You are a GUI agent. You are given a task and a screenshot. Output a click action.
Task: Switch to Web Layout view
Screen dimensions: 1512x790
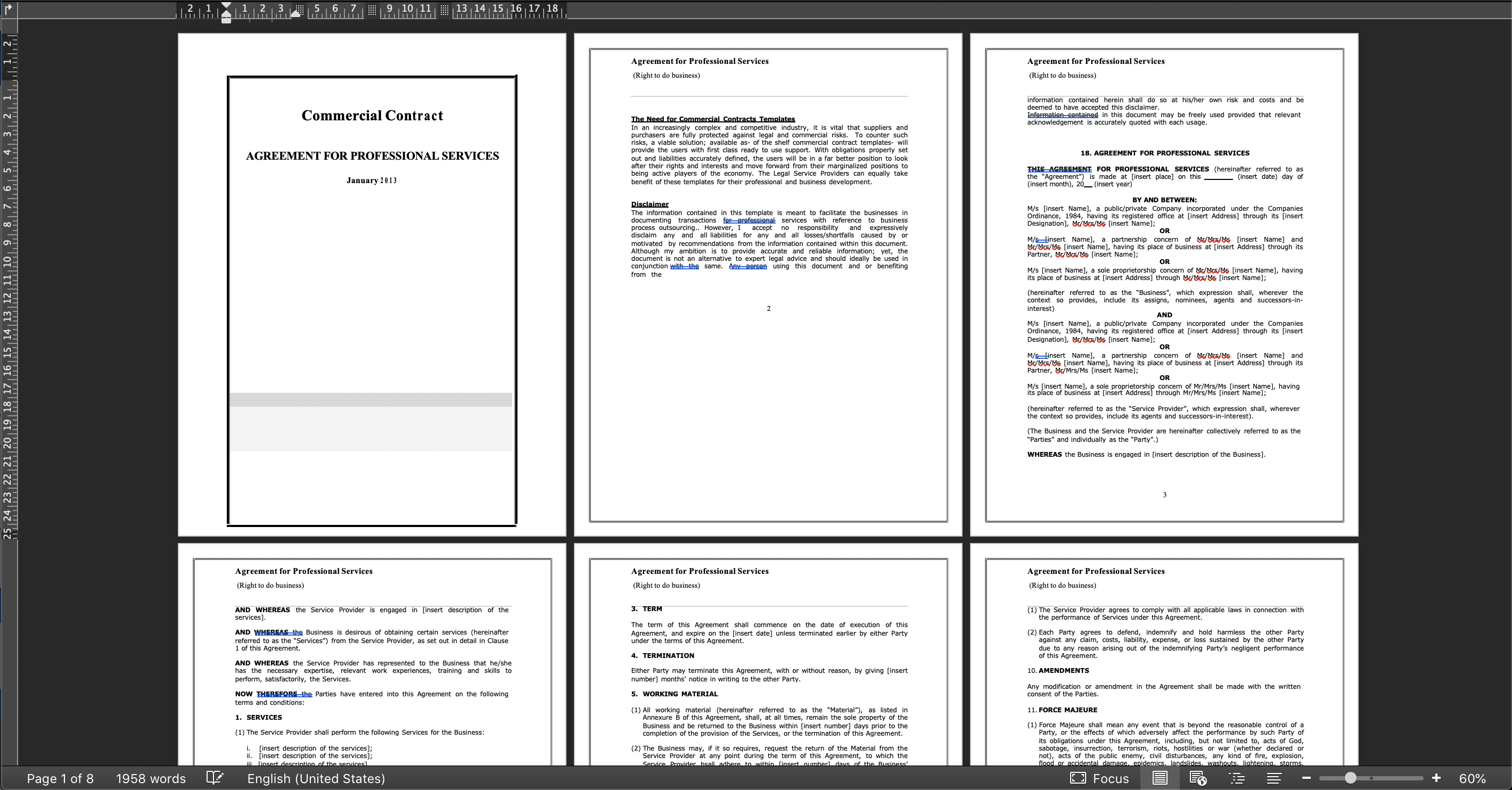1197,778
